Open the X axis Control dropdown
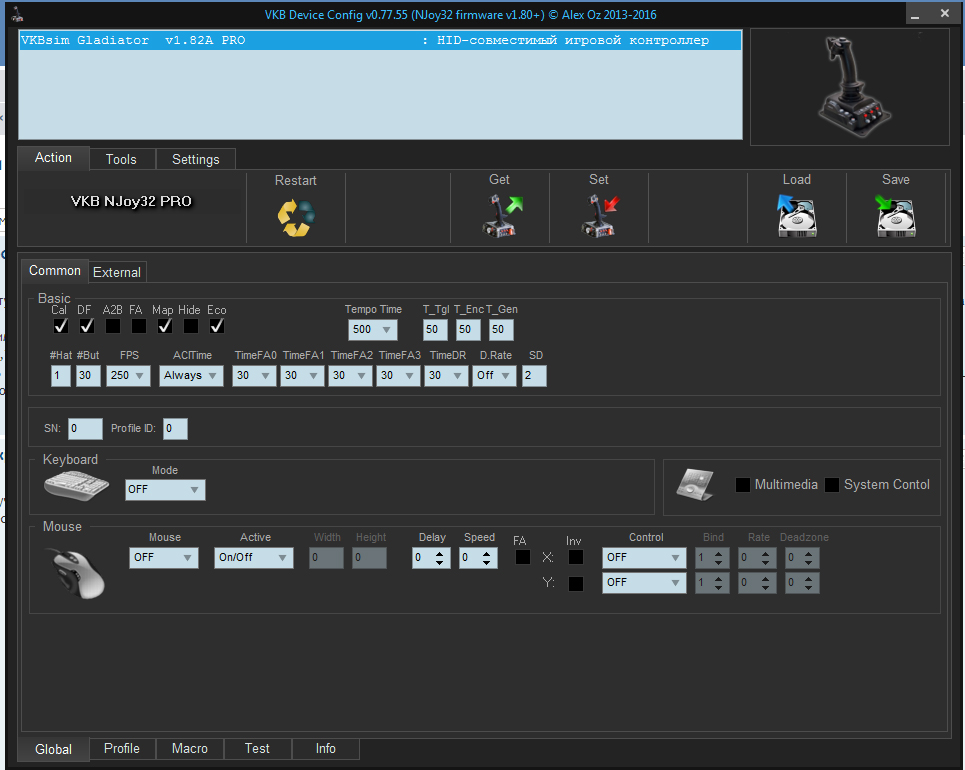The height and width of the screenshot is (770, 965). (644, 558)
